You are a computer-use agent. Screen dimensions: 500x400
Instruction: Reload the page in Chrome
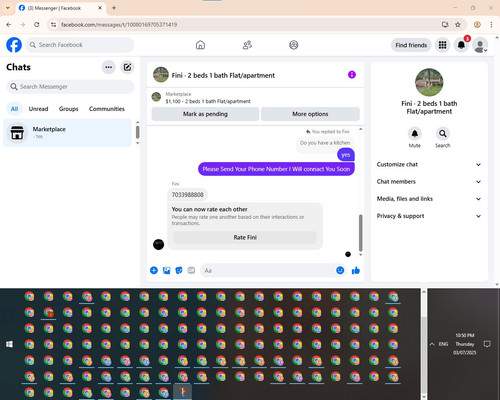click(37, 24)
